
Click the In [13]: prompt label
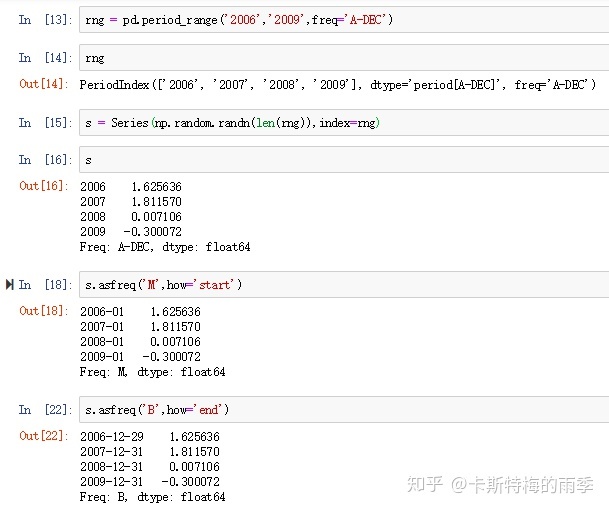point(45,19)
